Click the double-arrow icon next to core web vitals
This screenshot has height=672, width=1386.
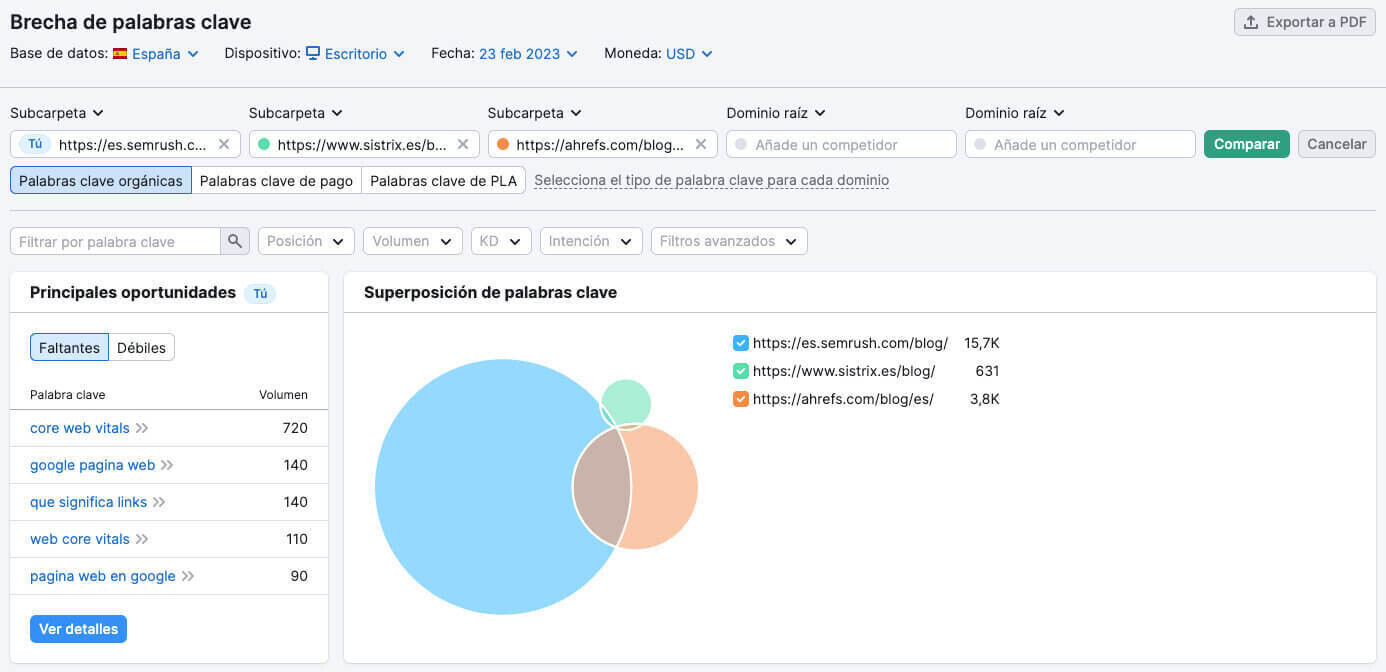tap(142, 428)
